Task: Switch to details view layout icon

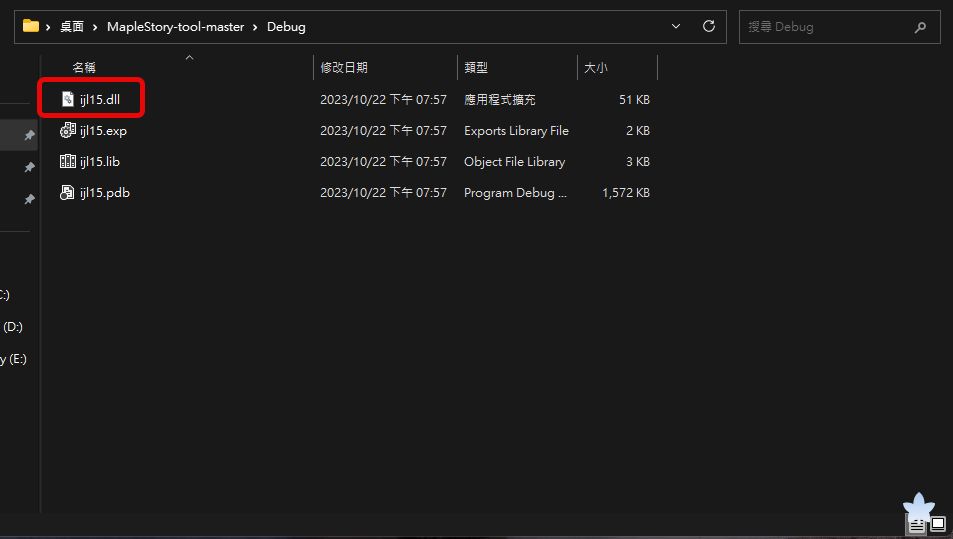Action: click(x=917, y=525)
